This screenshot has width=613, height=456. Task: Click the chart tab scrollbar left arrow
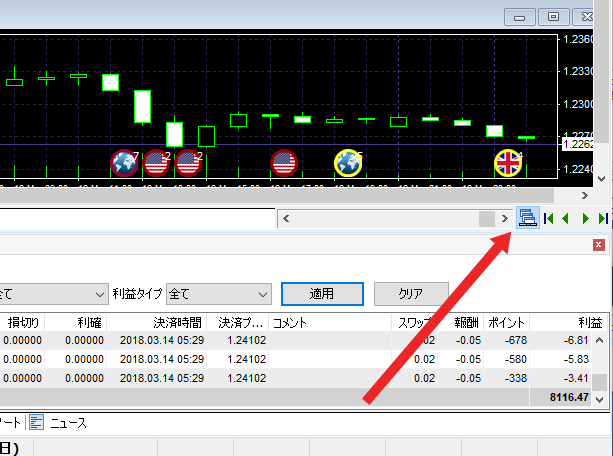[285, 218]
